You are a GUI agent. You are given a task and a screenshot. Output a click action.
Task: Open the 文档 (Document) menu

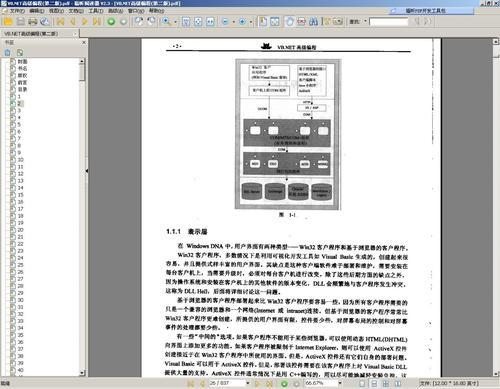coord(76,11)
